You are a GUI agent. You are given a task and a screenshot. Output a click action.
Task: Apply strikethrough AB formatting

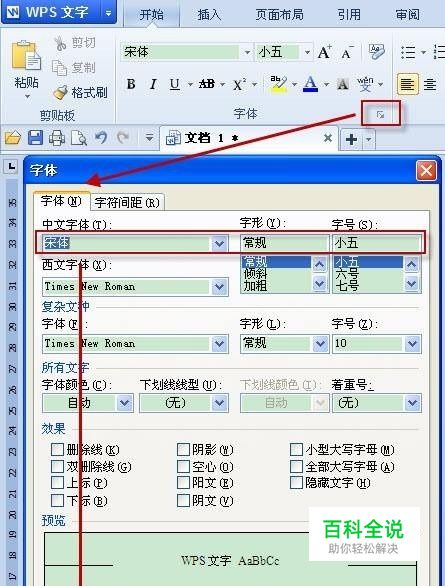[207, 84]
